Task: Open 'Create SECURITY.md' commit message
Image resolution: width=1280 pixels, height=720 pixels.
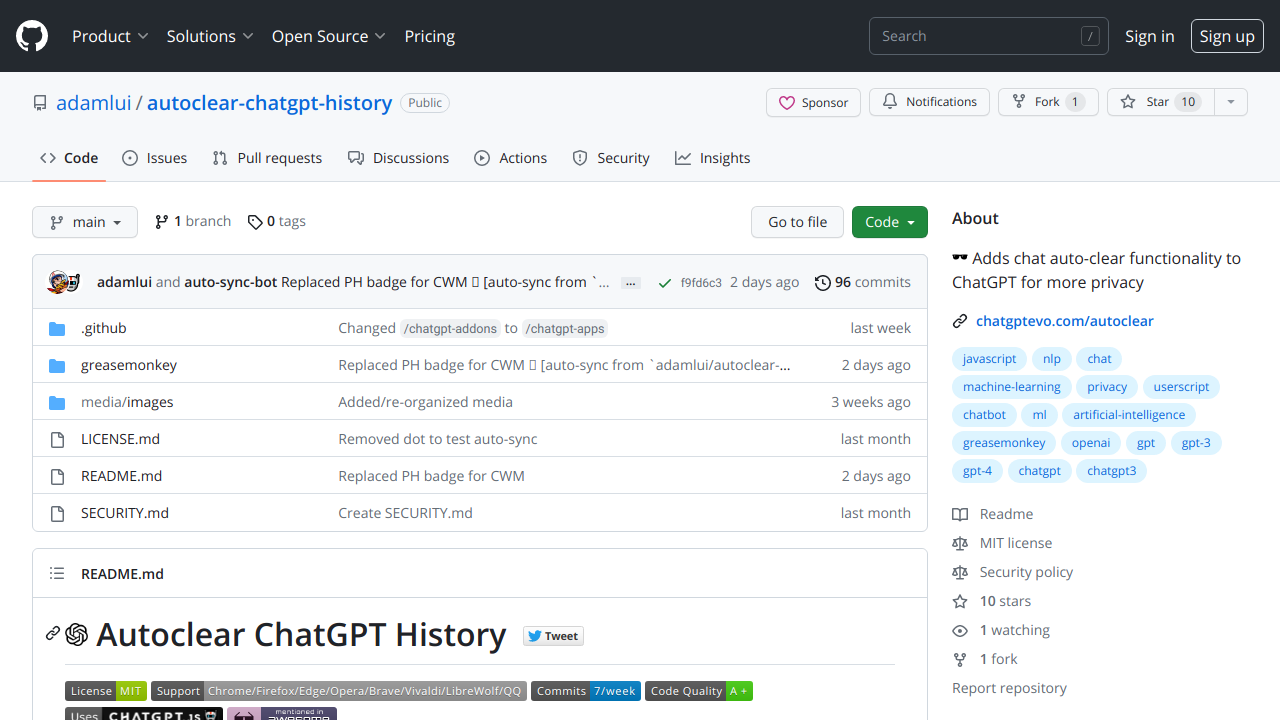Action: pos(405,513)
